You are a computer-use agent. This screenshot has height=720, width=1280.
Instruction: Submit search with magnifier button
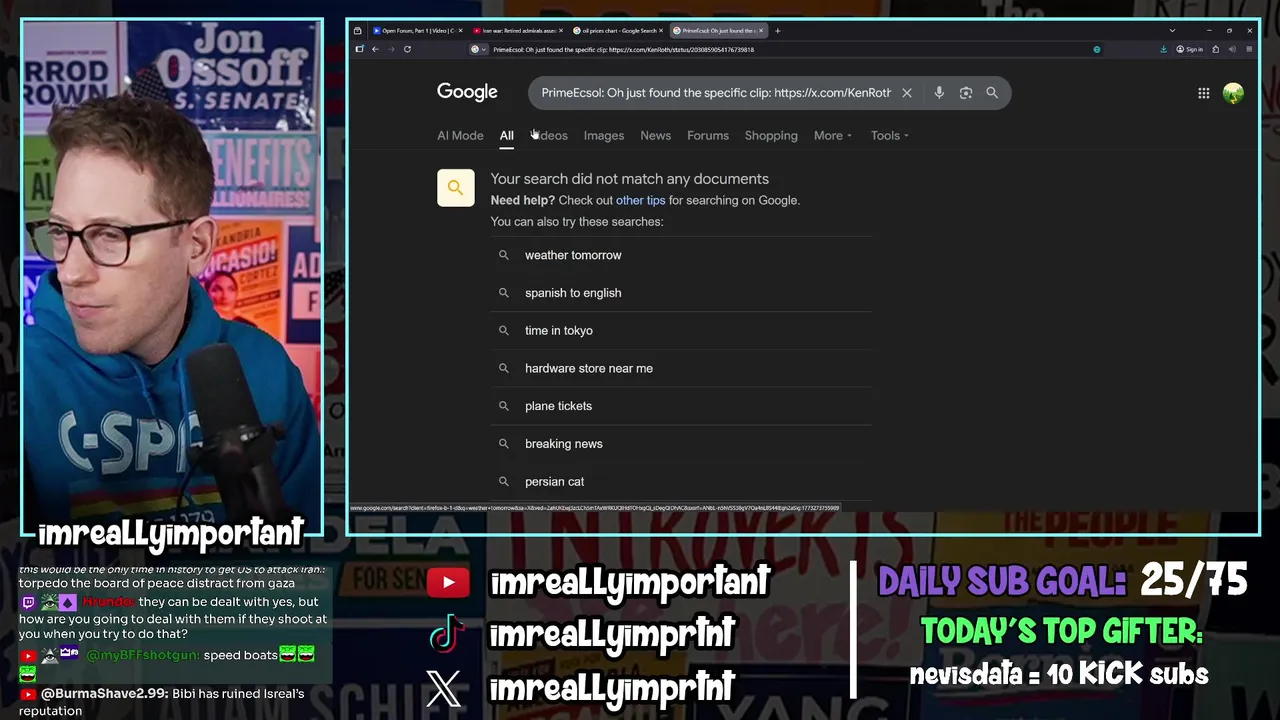point(992,93)
